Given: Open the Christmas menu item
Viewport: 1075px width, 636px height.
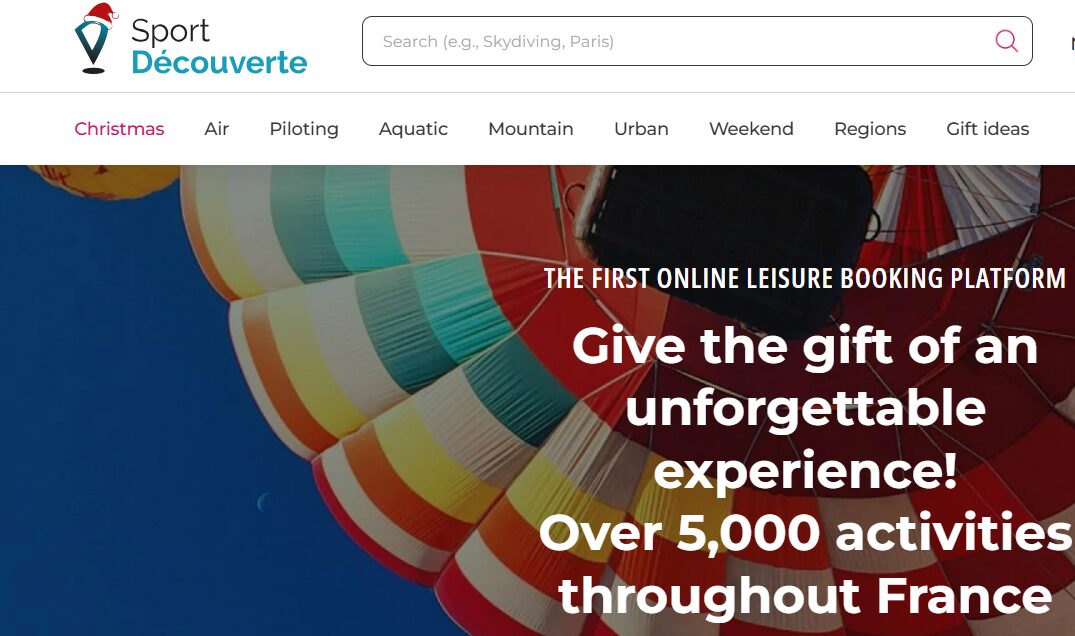Looking at the screenshot, I should click(x=119, y=129).
